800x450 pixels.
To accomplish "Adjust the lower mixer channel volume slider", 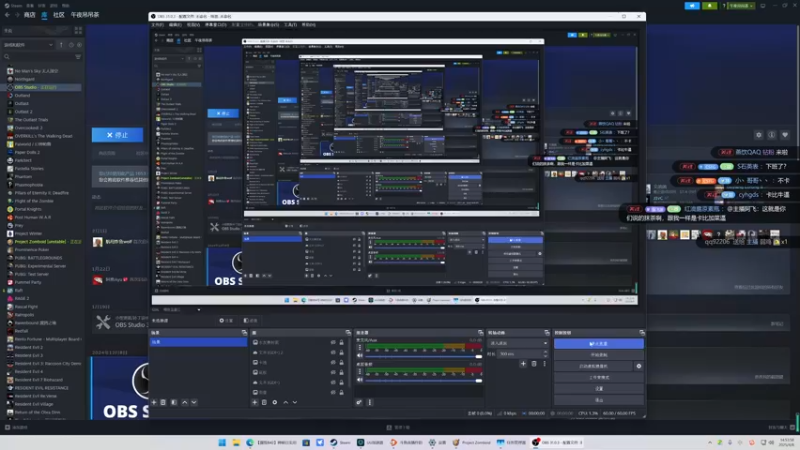I will 423,381.
